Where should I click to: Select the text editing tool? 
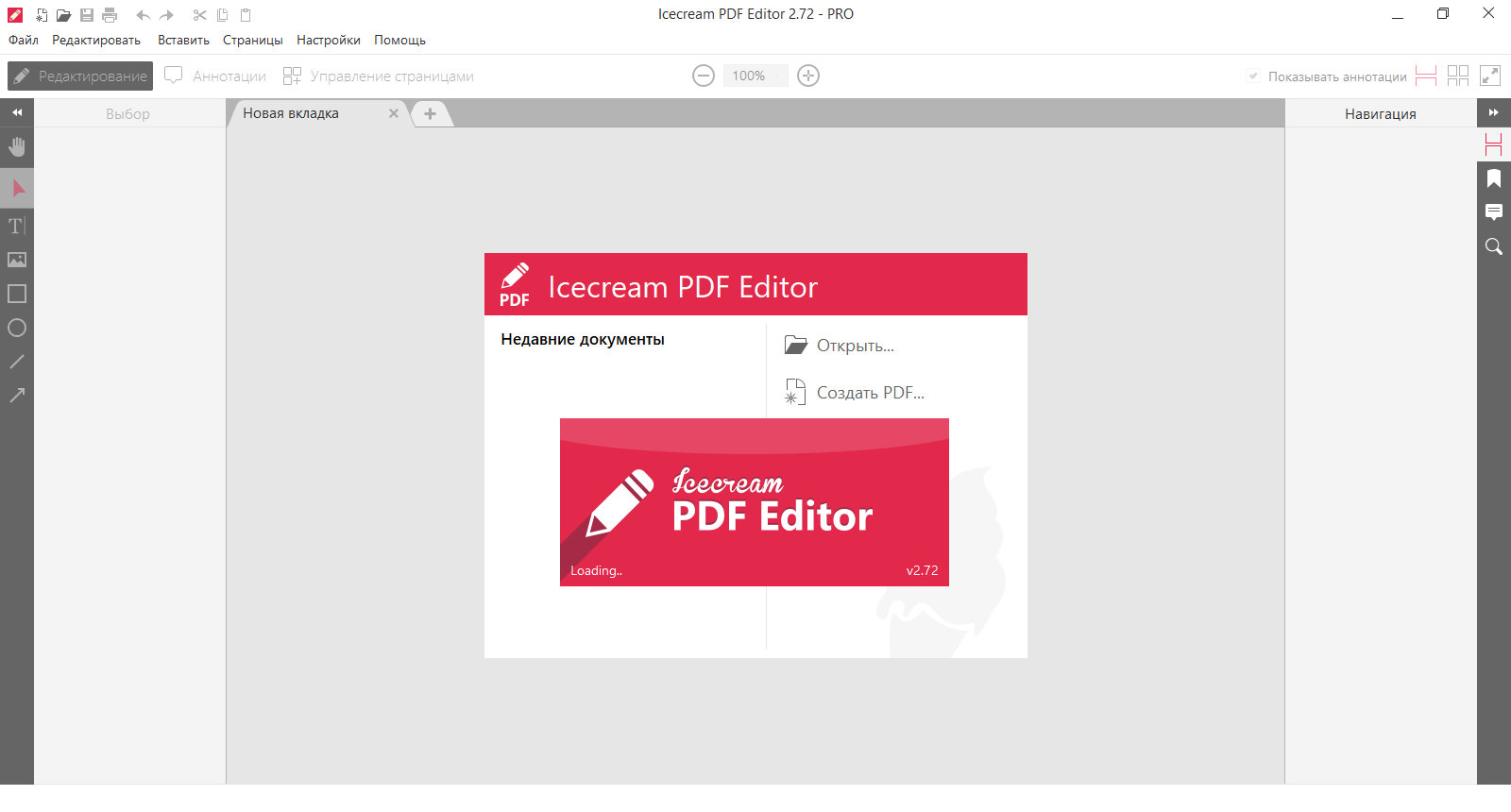17,226
